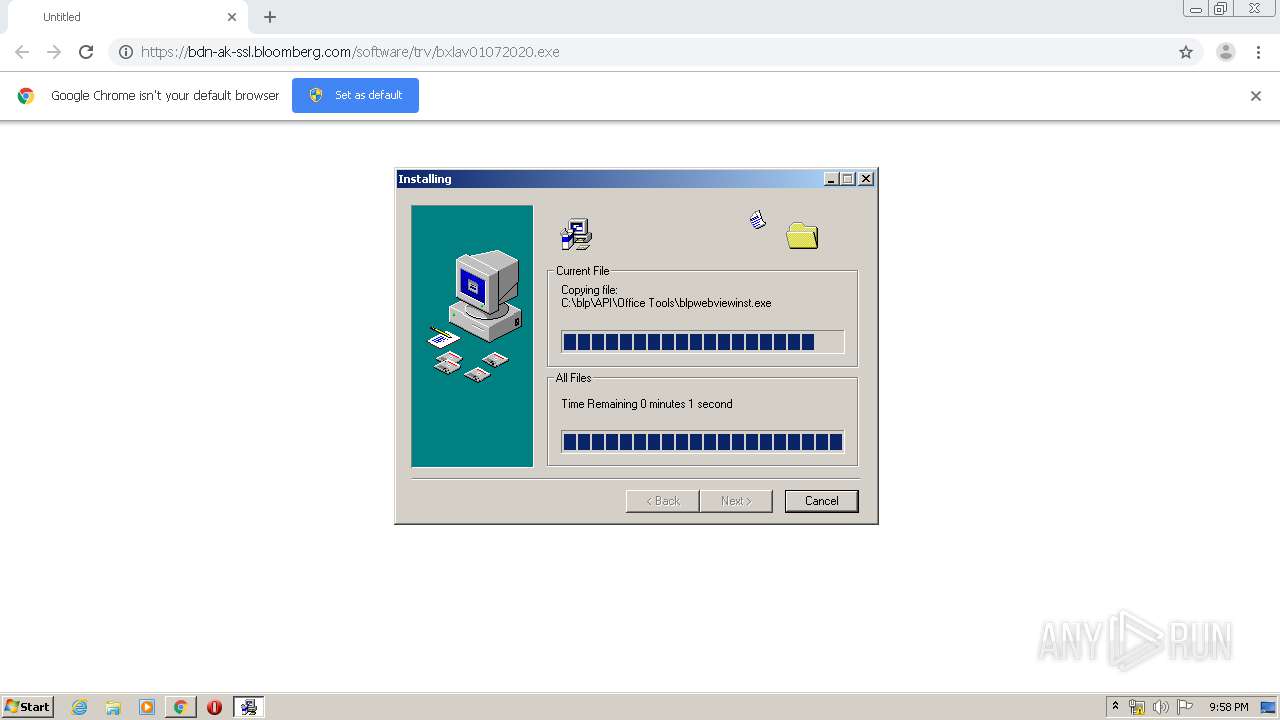Screen dimensions: 1280x720
Task: Close the Installing dialog window
Action: coord(866,179)
